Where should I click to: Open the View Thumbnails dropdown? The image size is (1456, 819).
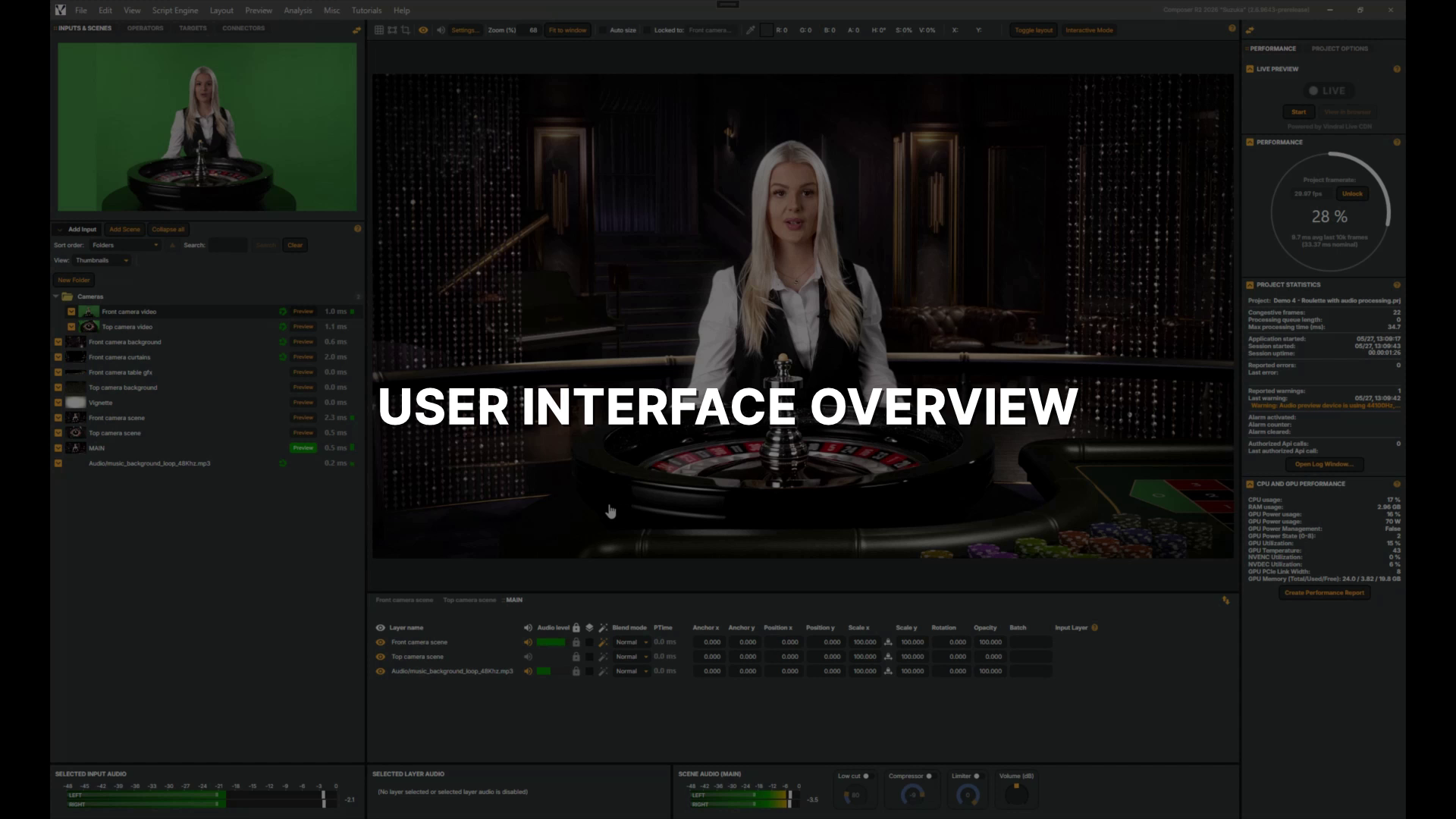[x=102, y=260]
